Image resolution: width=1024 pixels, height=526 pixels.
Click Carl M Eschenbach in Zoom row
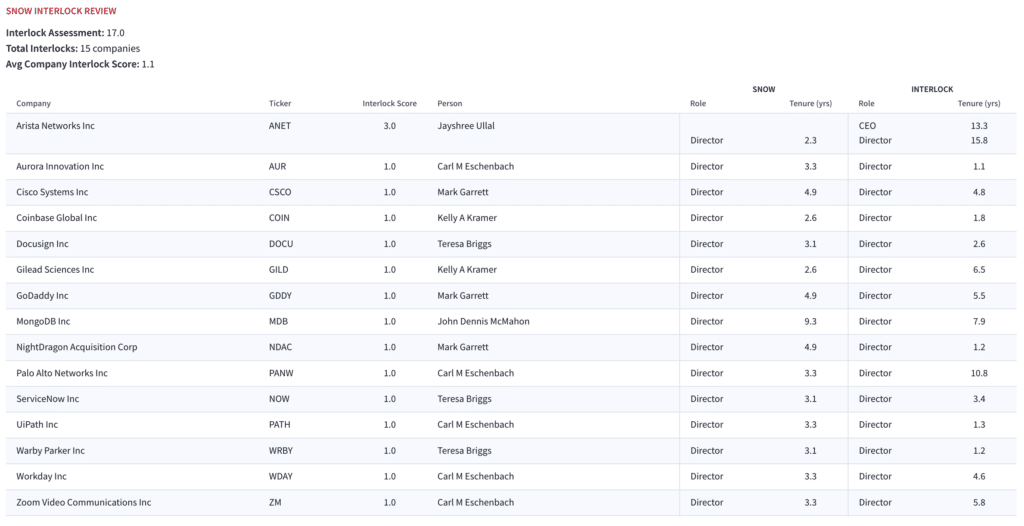point(475,502)
